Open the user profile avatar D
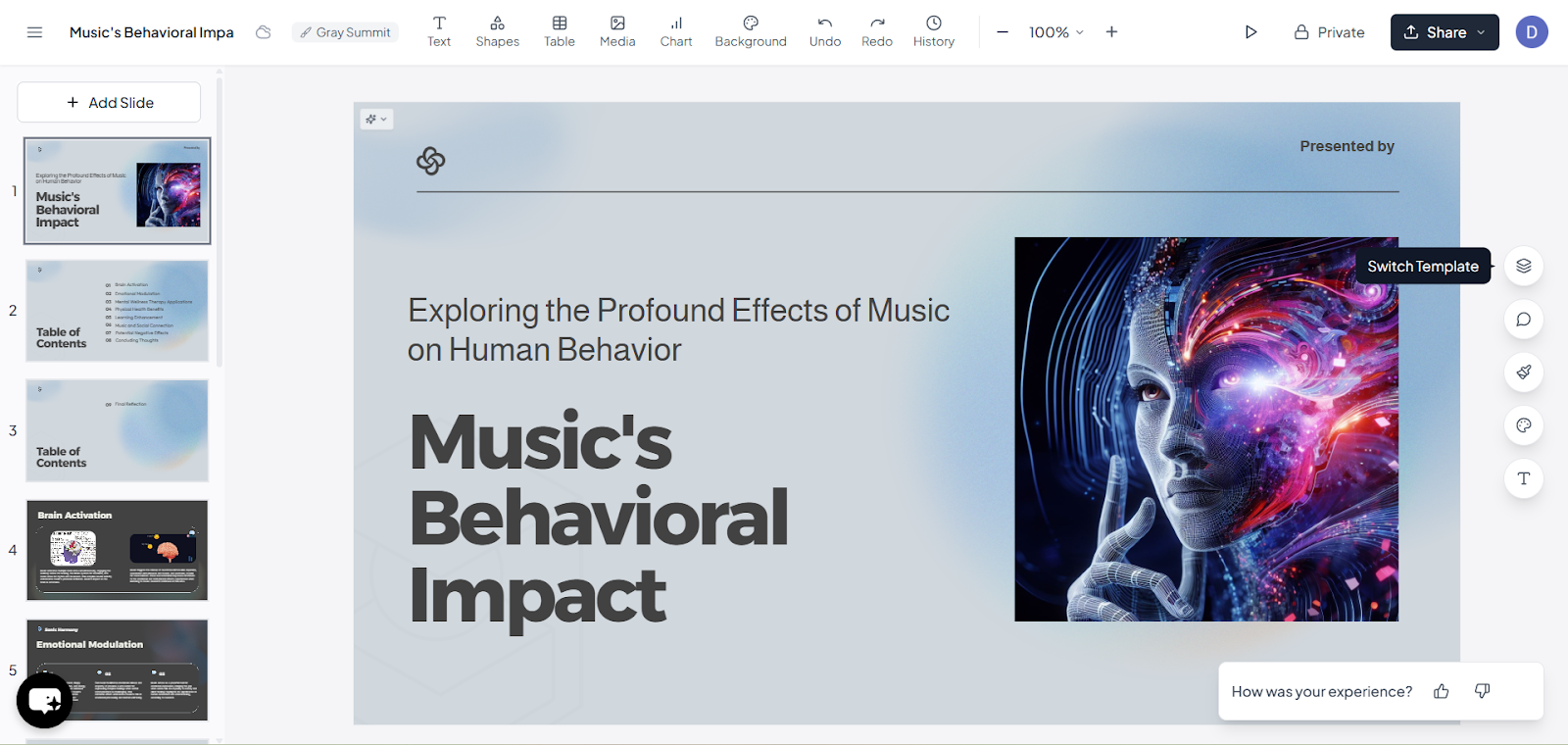Image resolution: width=1568 pixels, height=745 pixels. click(x=1532, y=32)
